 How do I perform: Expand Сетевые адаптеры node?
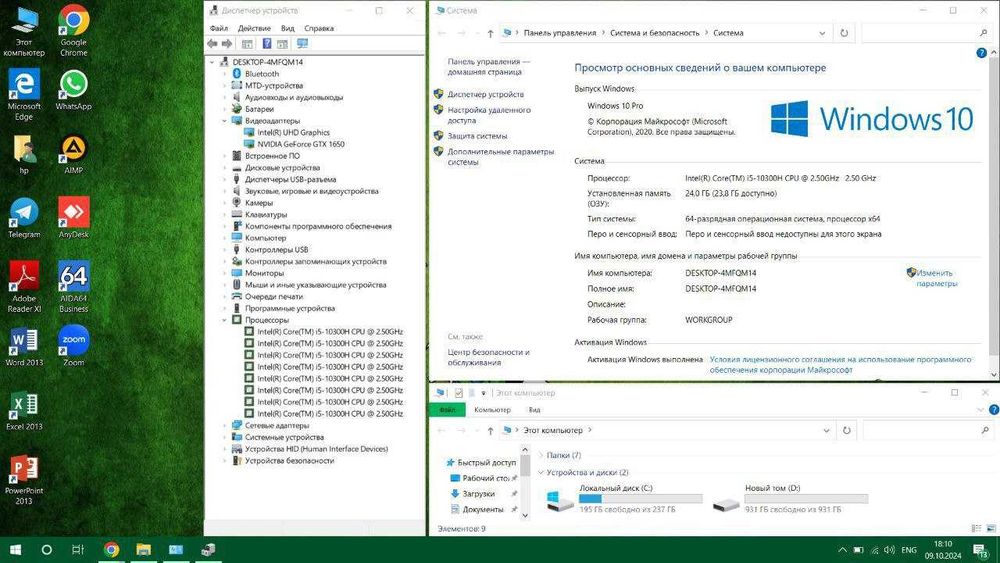coord(224,425)
